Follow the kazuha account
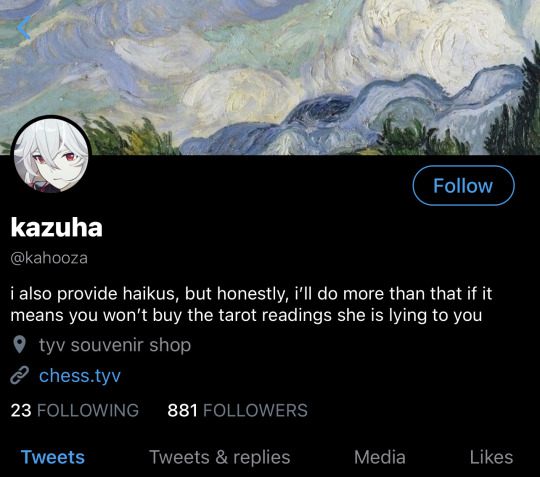The height and width of the screenshot is (477, 540). pyautogui.click(x=463, y=186)
